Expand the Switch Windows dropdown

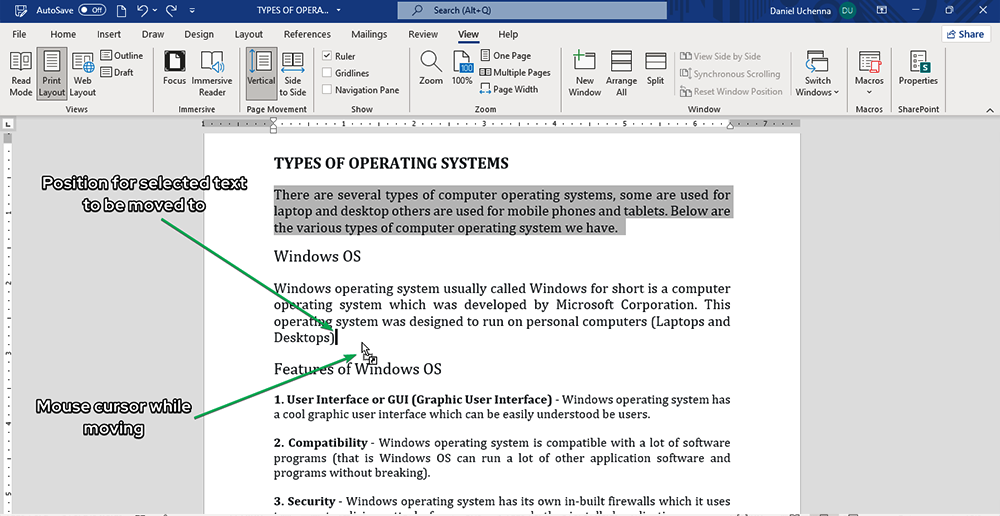818,73
